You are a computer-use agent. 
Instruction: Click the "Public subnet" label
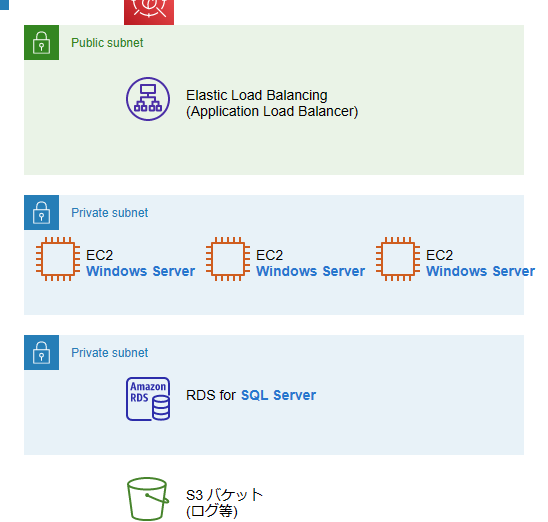tap(107, 43)
